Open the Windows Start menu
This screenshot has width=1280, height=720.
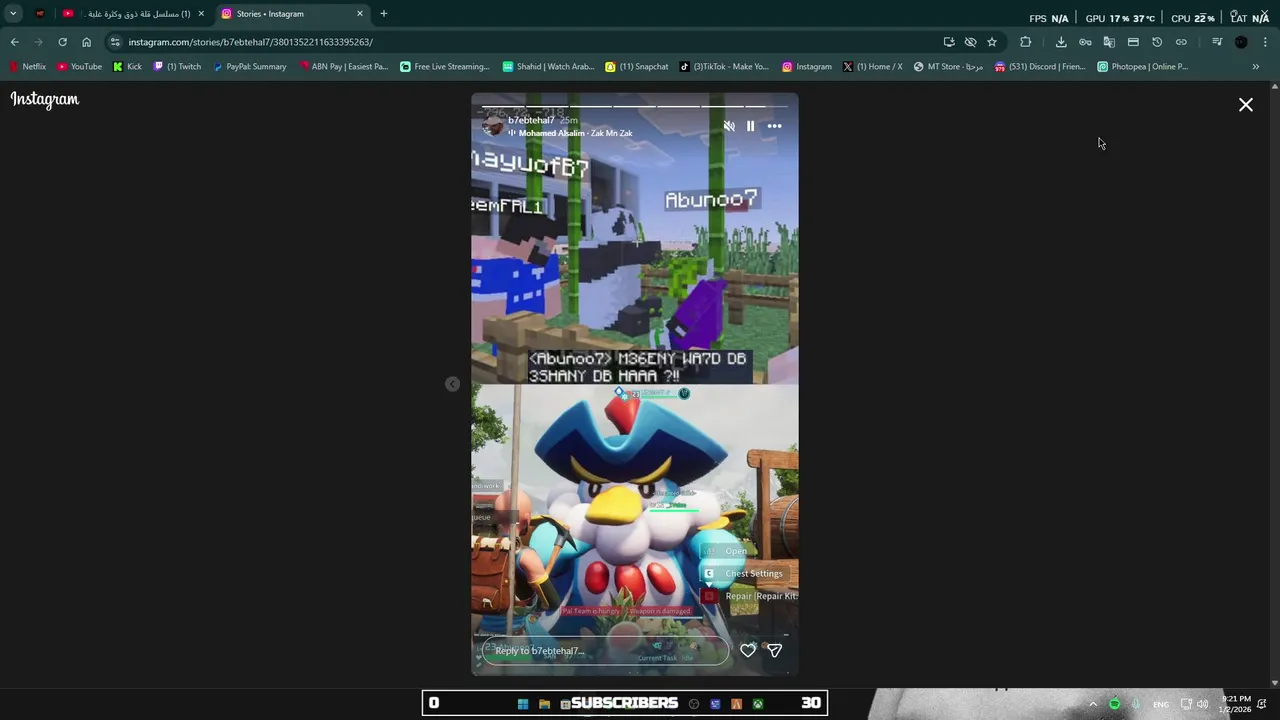tap(522, 704)
